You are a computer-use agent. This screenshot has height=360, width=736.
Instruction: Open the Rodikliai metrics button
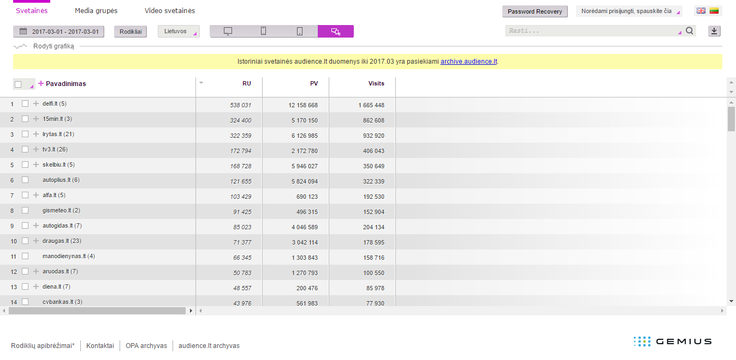point(130,32)
